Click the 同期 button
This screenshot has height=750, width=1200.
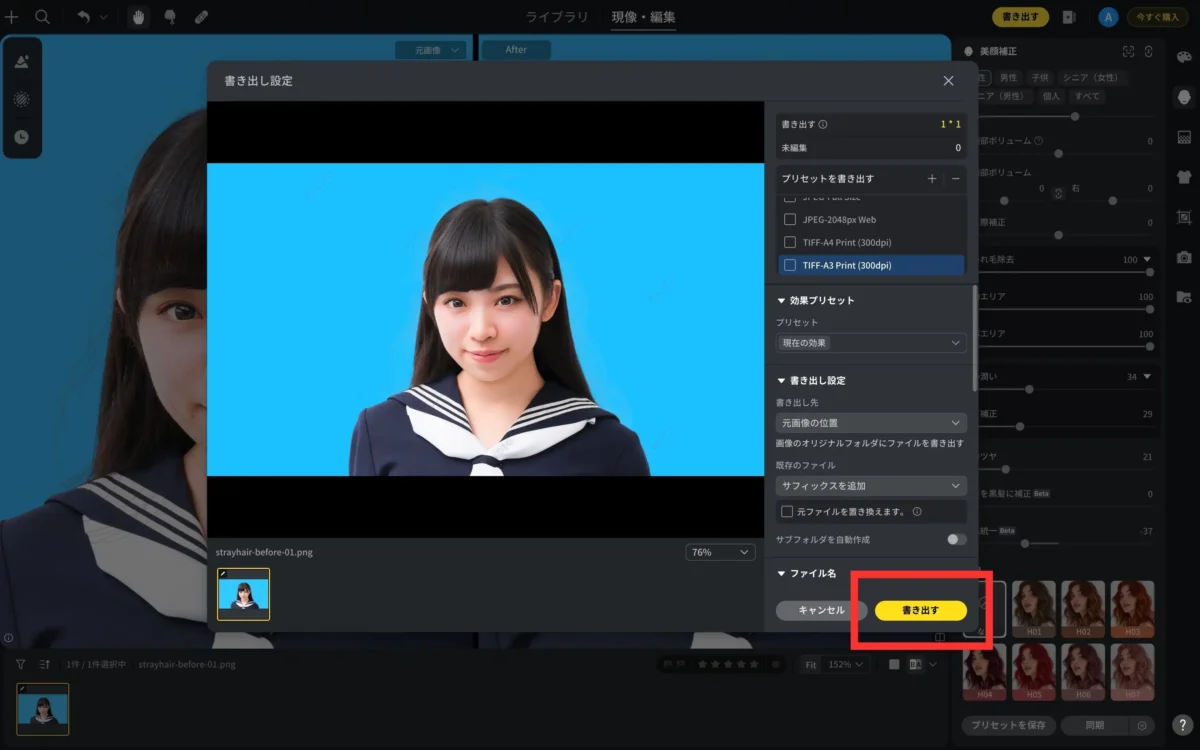(x=1095, y=725)
